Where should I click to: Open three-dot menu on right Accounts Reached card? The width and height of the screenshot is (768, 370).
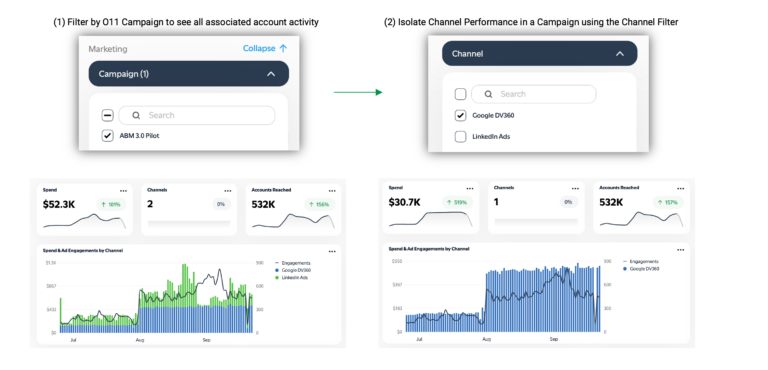coord(680,189)
